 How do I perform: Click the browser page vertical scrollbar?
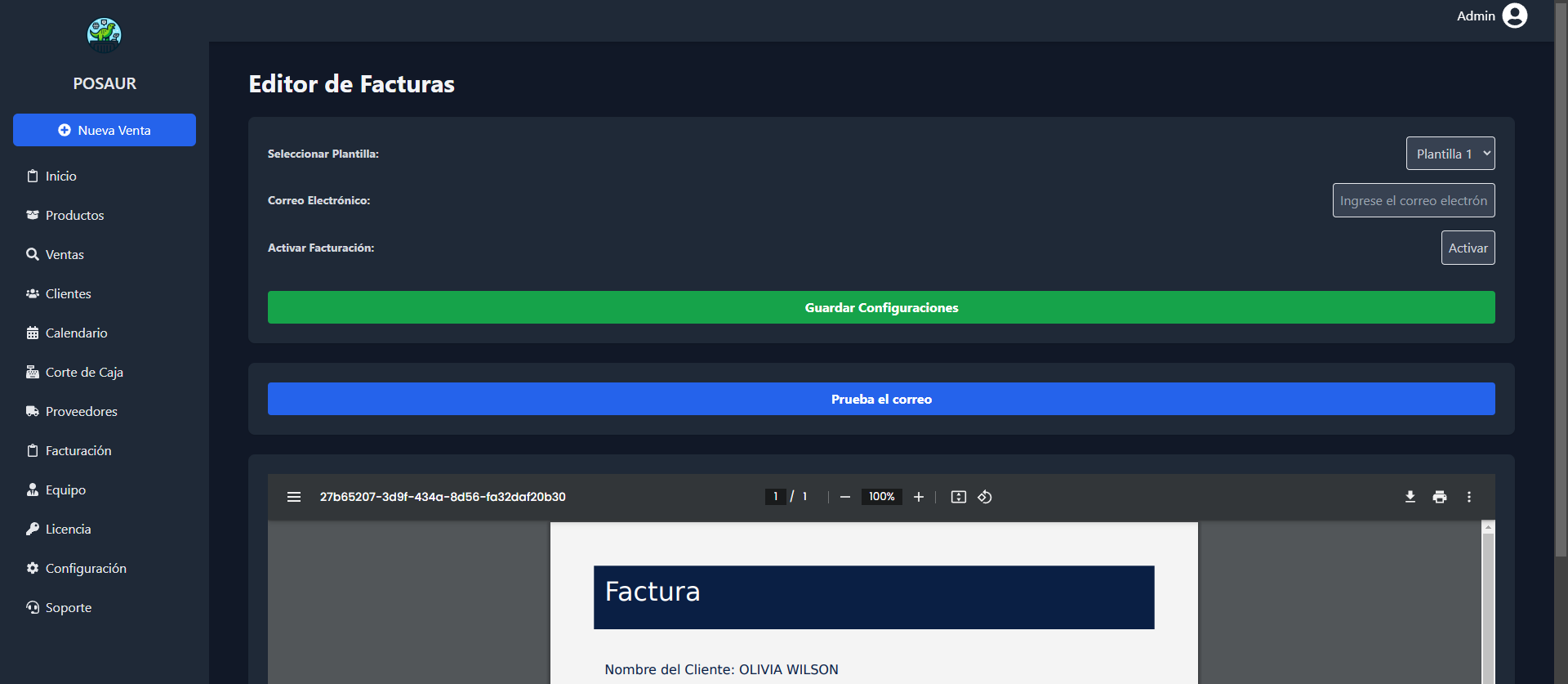pos(1561,278)
